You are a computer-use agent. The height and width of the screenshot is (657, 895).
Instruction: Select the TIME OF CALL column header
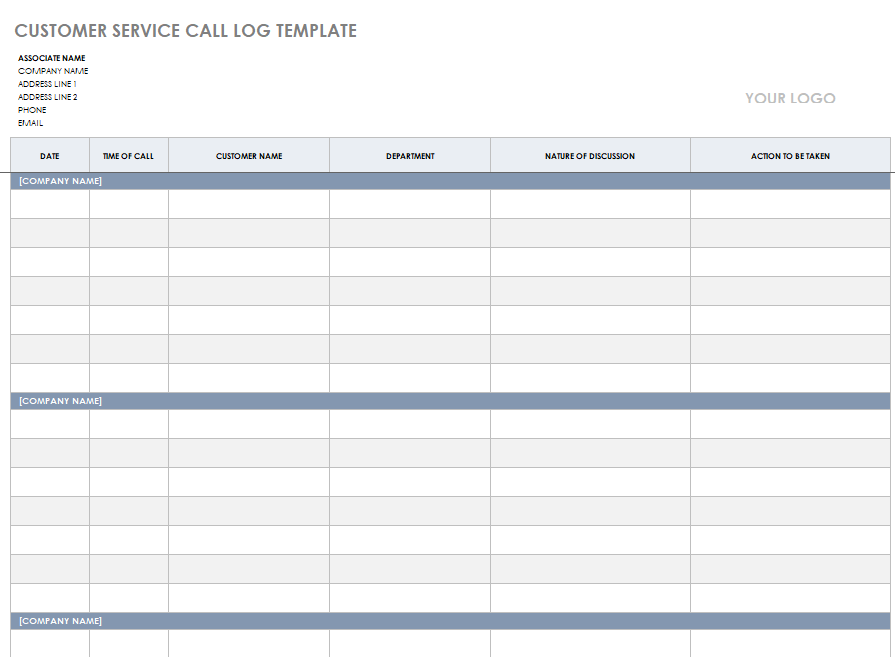pos(129,156)
